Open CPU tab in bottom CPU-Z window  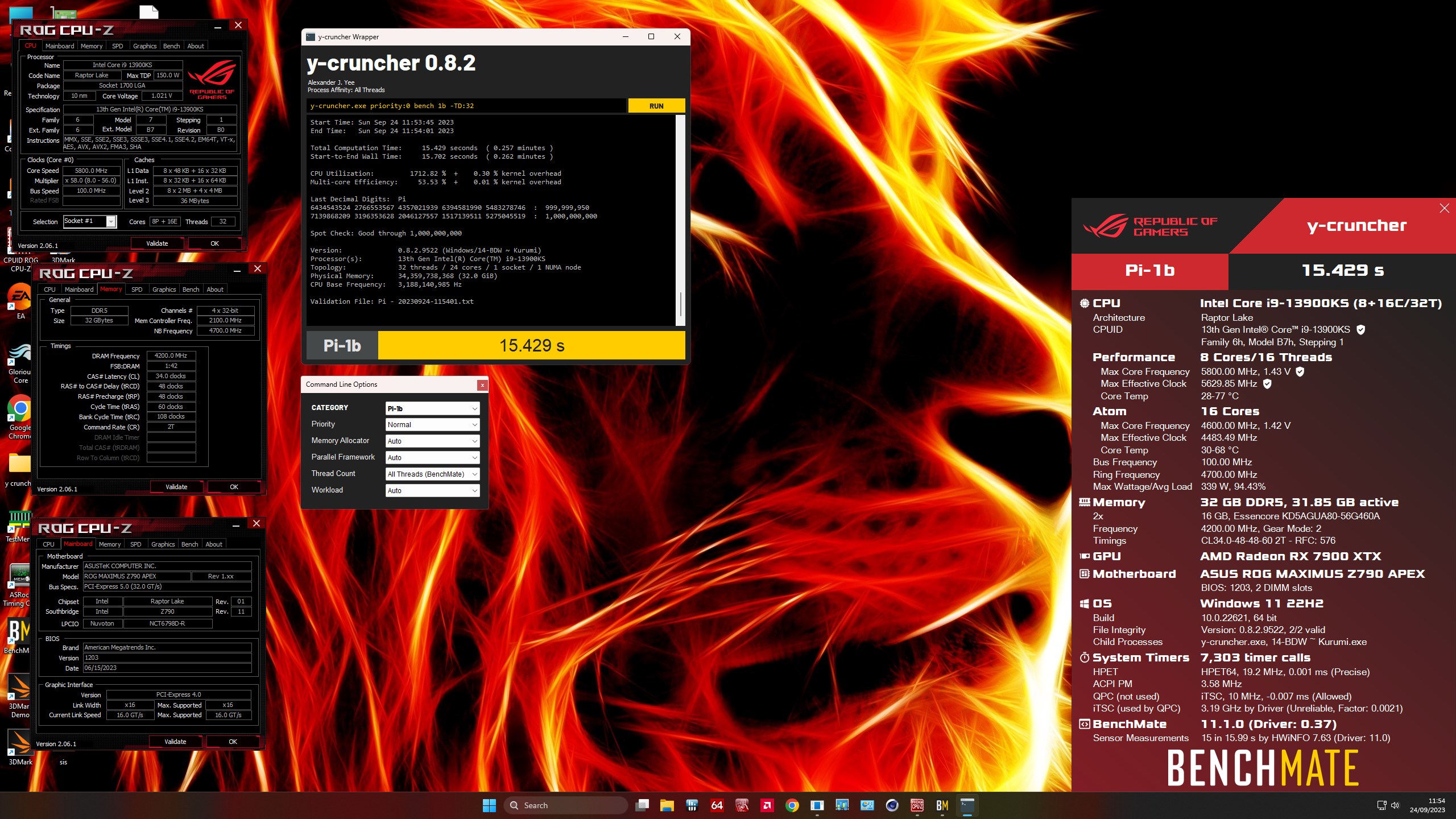tap(49, 544)
